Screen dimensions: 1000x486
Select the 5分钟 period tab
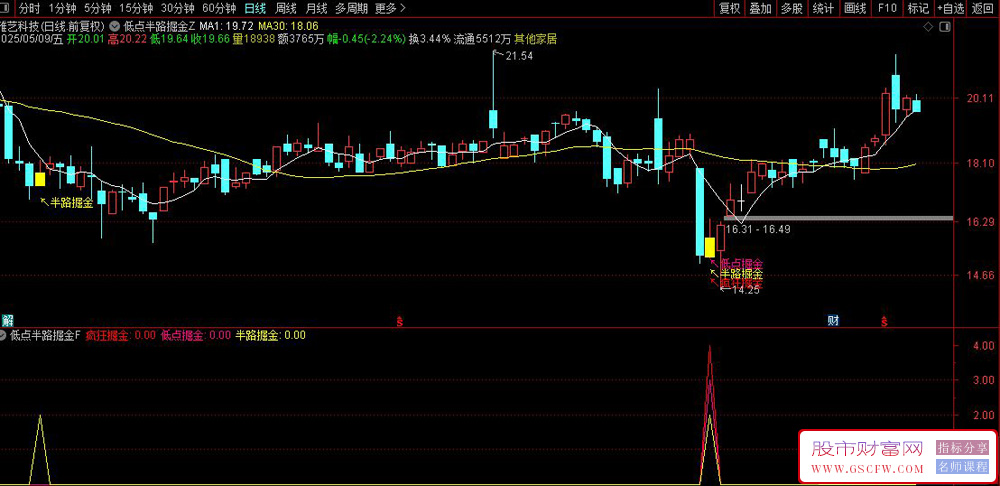click(x=98, y=8)
